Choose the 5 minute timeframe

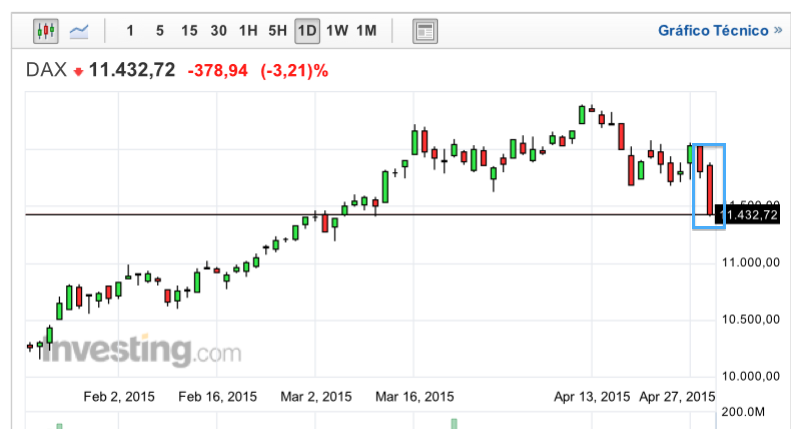(x=160, y=31)
